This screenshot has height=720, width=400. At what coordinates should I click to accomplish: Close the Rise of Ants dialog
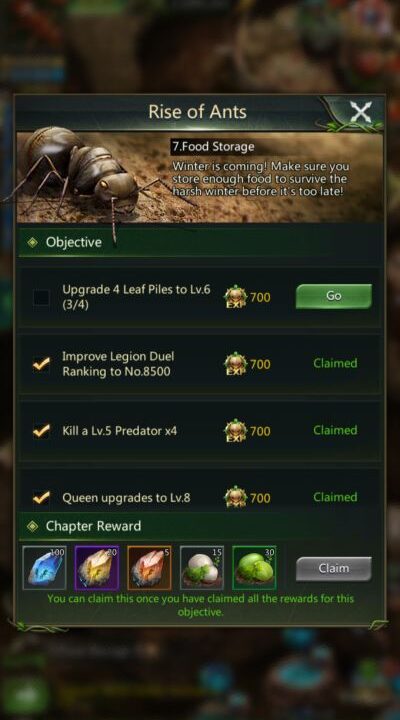tap(361, 112)
